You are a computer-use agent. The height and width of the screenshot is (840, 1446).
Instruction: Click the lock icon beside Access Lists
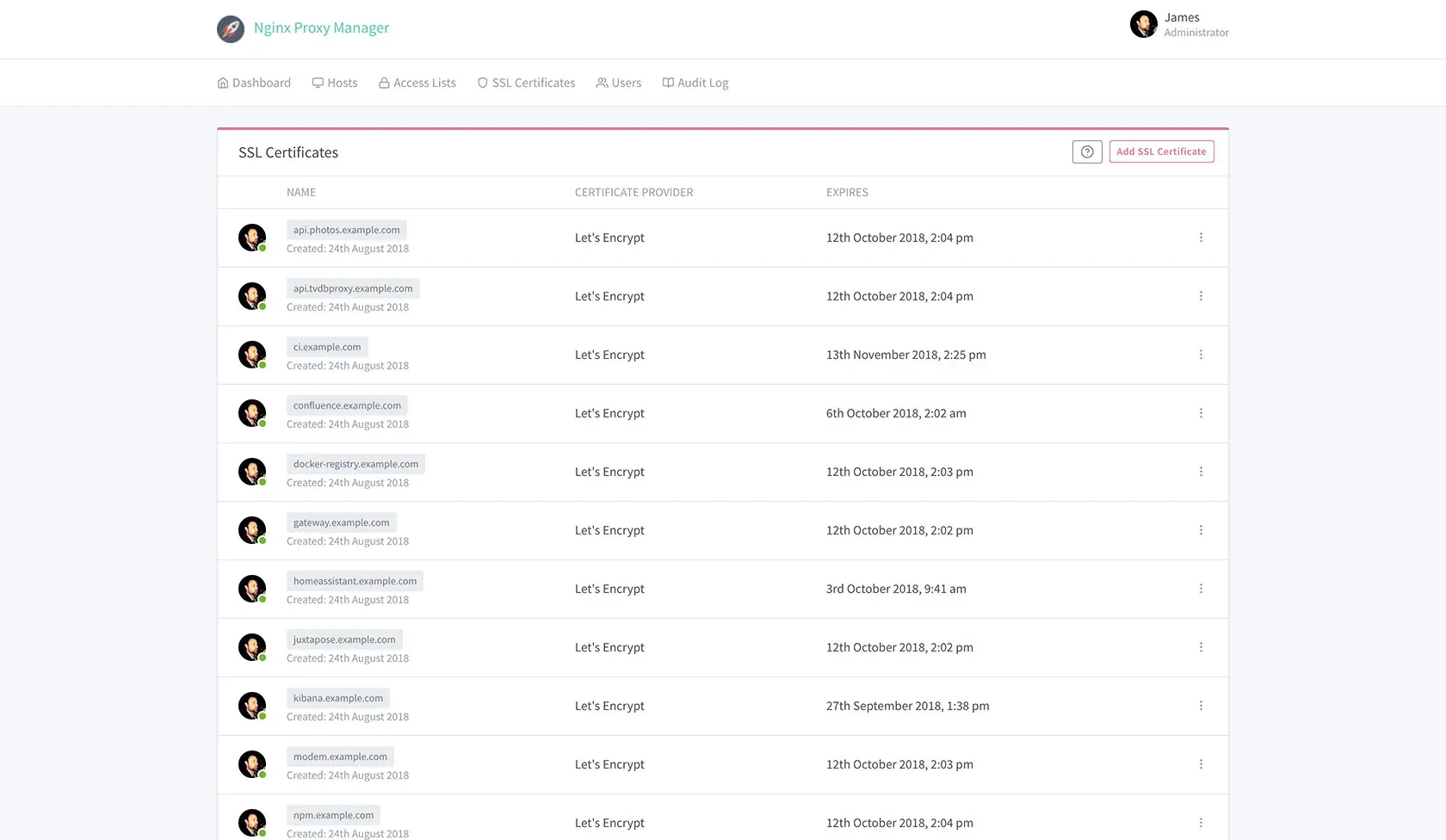pos(384,82)
